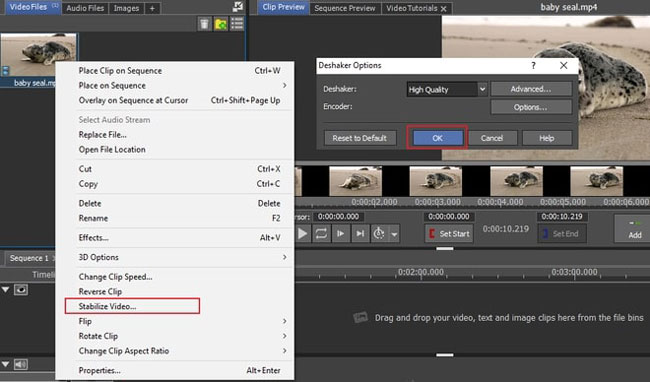Click filmstrip thumbnail at 0:00:05.000
The width and height of the screenshot is (650, 382).
tap(597, 181)
